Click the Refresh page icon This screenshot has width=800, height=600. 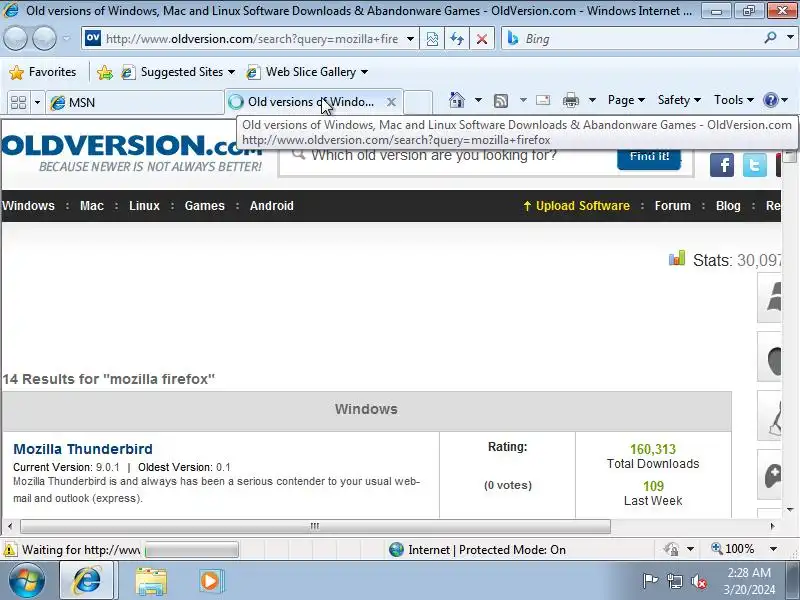point(457,39)
